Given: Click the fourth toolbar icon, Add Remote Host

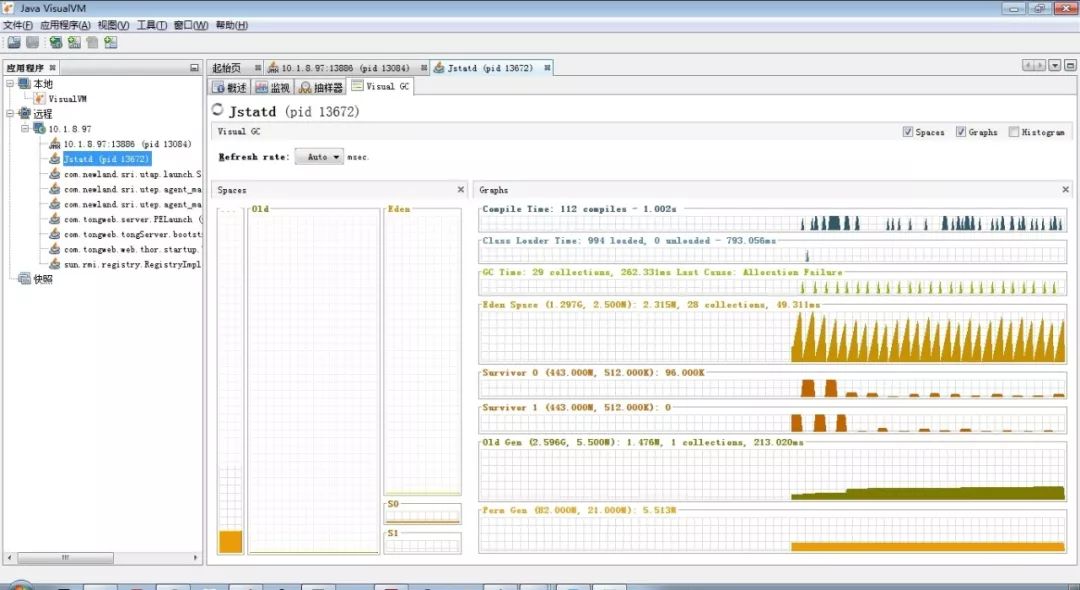Looking at the screenshot, I should (x=74, y=42).
